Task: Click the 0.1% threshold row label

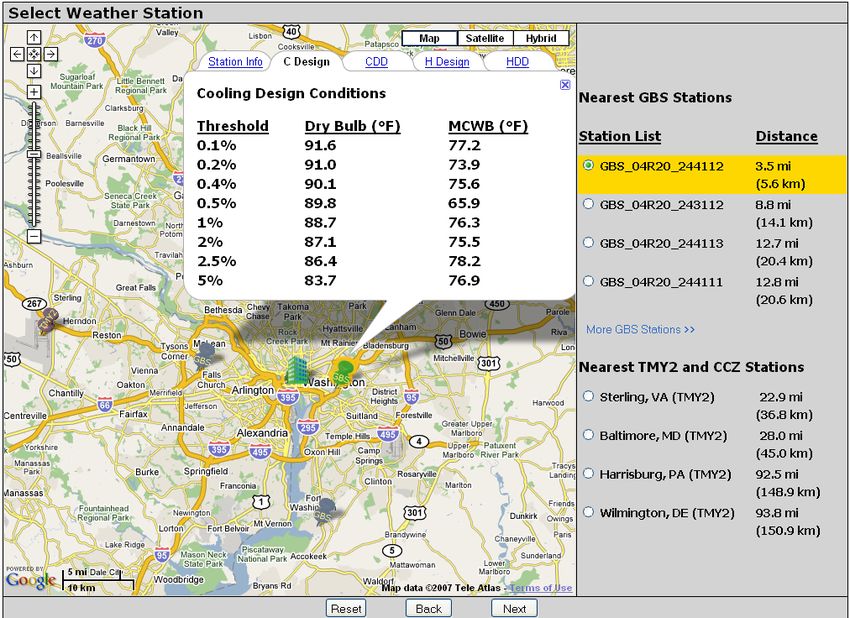Action: 216,146
